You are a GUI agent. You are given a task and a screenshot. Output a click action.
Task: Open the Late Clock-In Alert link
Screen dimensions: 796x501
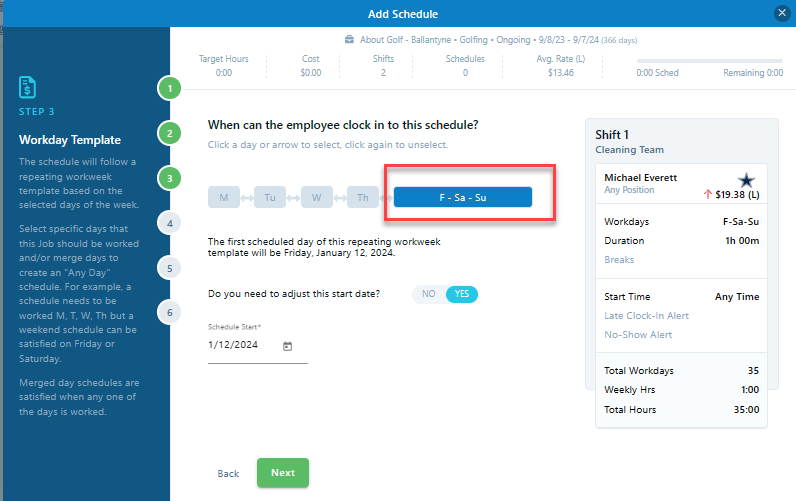tap(646, 316)
